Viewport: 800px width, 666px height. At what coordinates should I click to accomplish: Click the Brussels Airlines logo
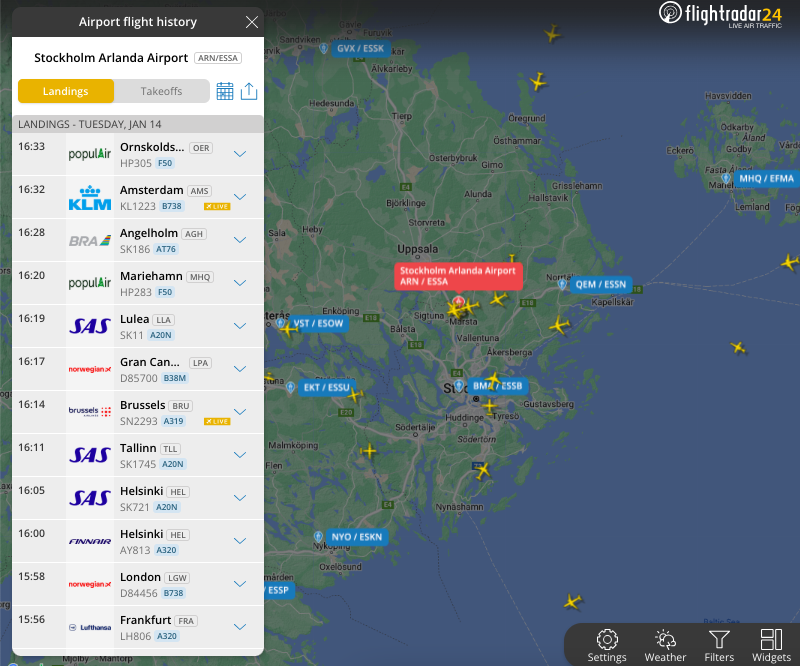[x=90, y=411]
